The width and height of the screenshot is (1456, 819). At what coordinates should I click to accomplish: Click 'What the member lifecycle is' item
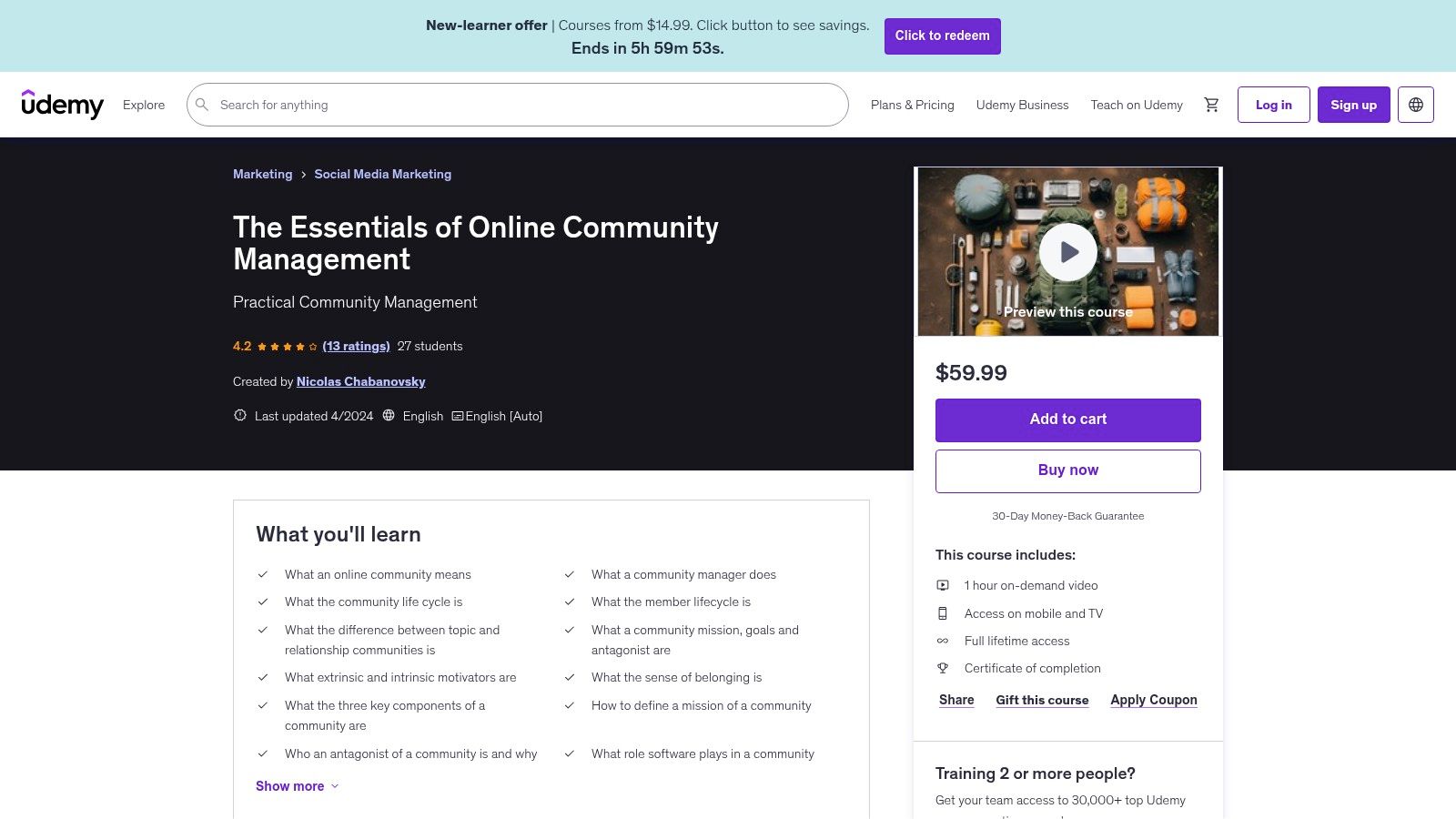point(671,602)
